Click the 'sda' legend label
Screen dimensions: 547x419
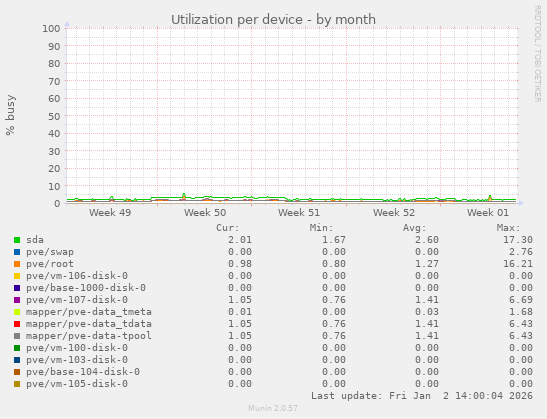click(x=35, y=240)
